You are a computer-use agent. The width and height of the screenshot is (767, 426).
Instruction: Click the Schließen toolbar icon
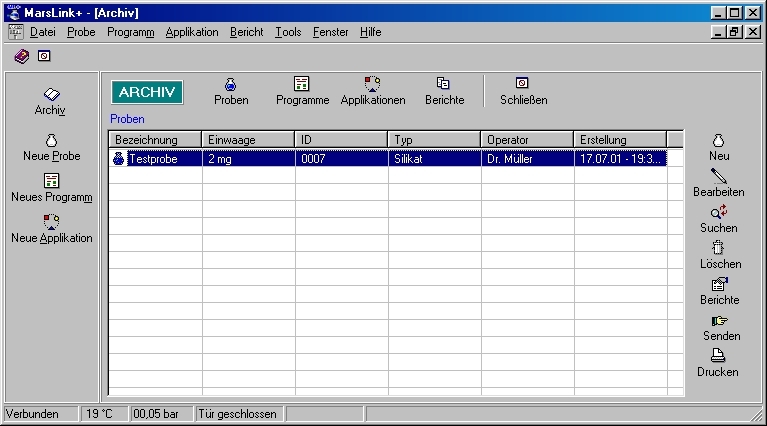(522, 85)
